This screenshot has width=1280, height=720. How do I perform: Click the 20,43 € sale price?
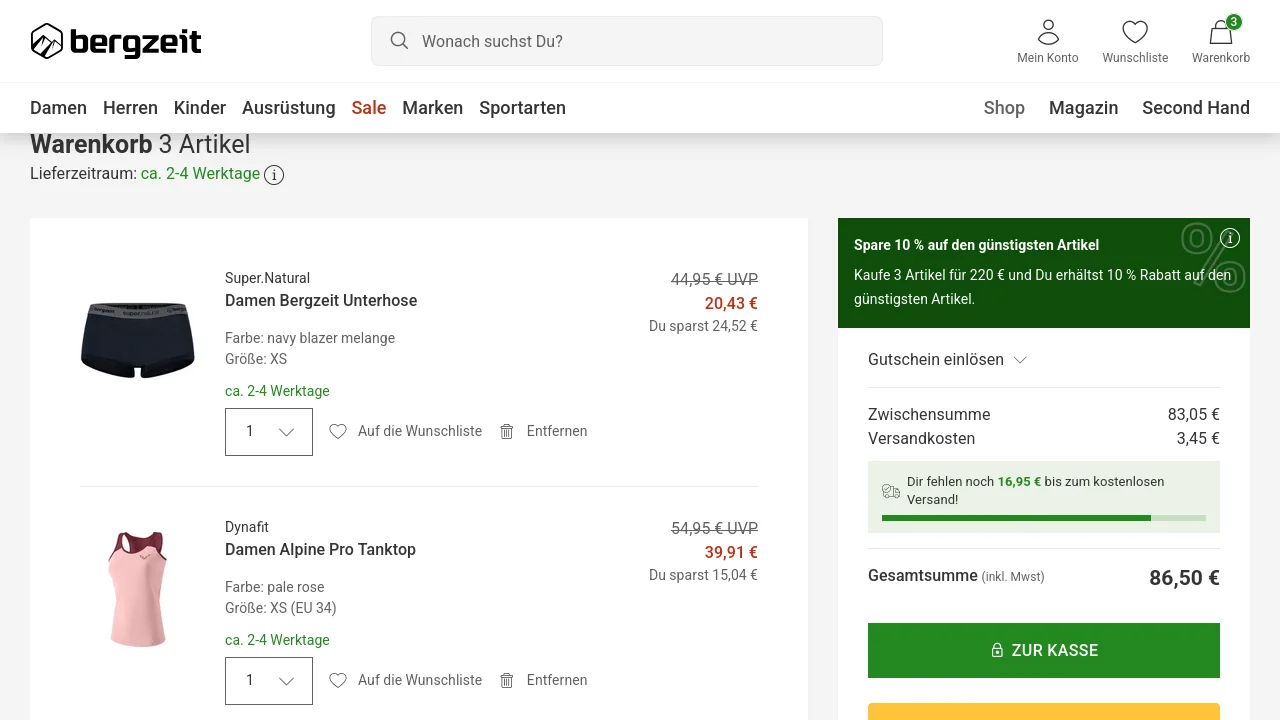(731, 304)
